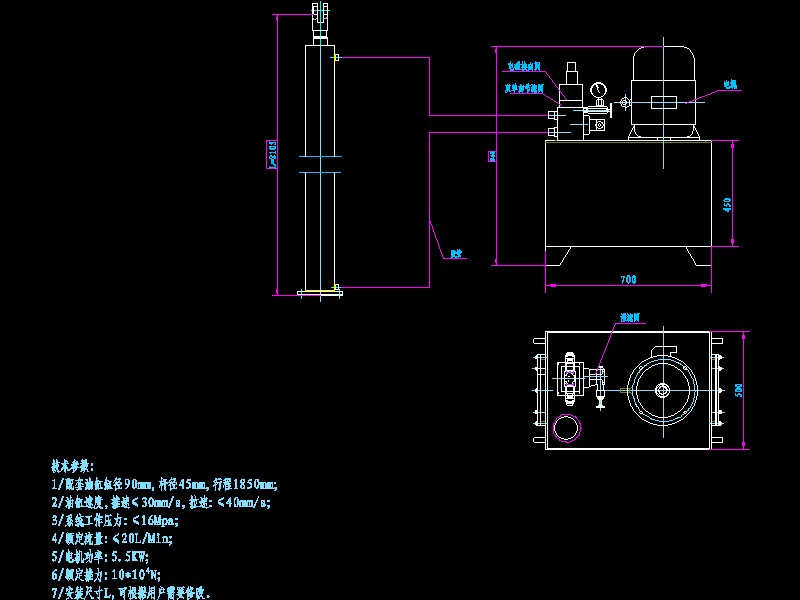Click the break section on the cylinder tube
Image resolution: width=800 pixels, height=600 pixels.
point(320,164)
